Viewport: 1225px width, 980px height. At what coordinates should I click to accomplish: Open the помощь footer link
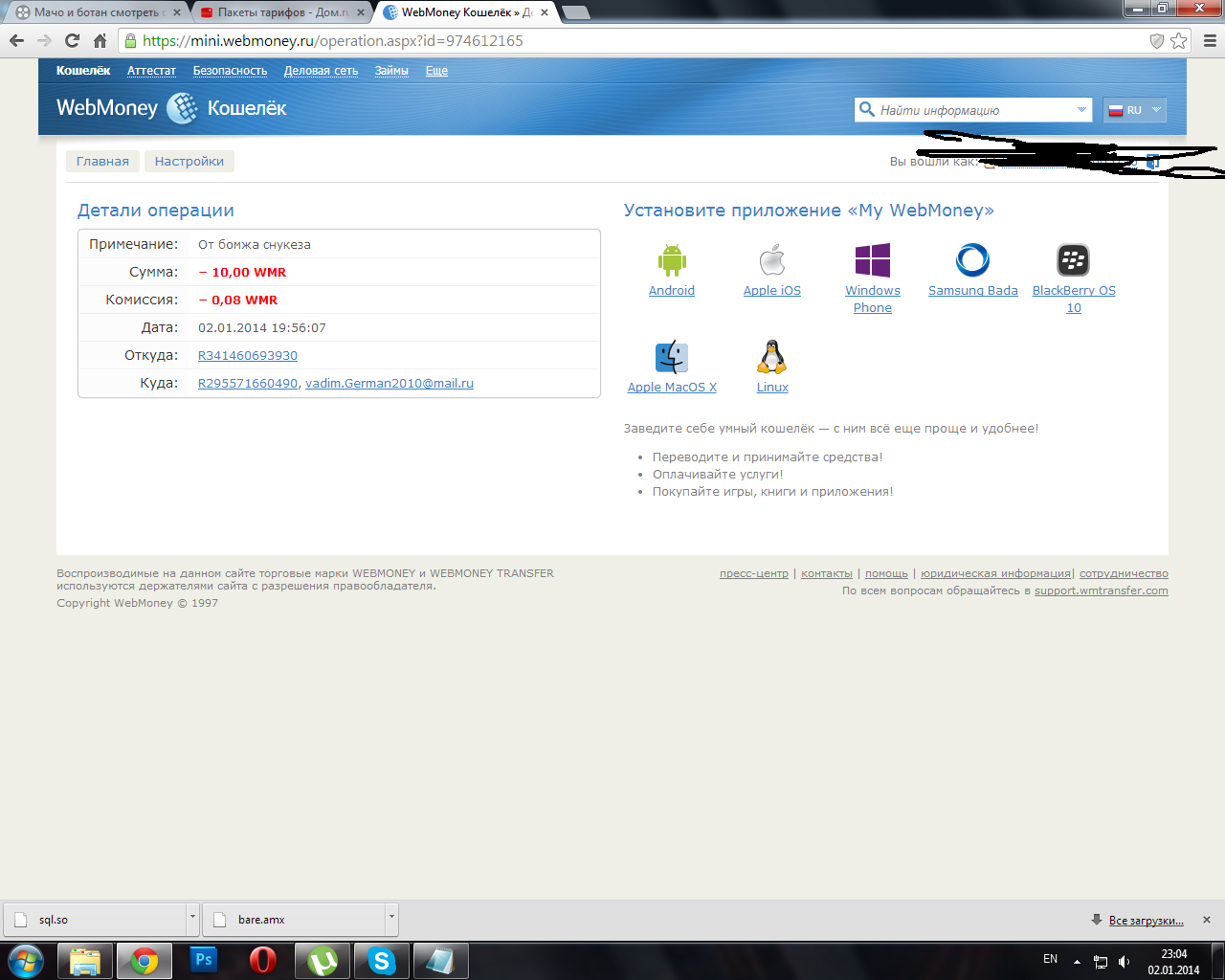click(886, 573)
